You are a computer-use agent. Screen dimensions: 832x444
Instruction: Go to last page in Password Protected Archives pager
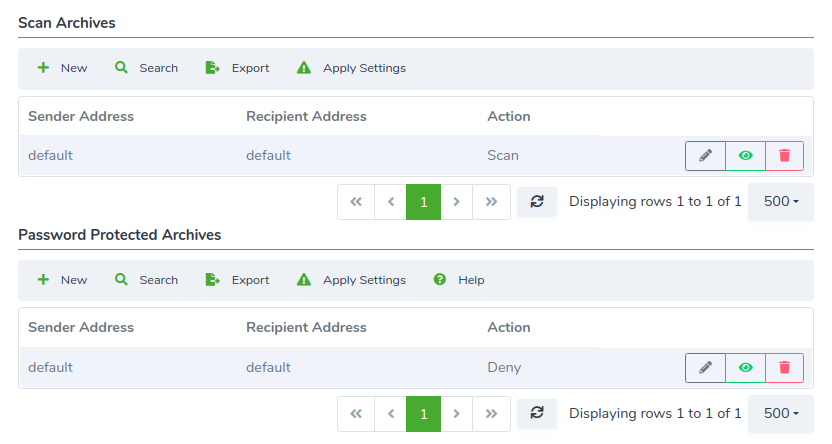click(x=491, y=414)
